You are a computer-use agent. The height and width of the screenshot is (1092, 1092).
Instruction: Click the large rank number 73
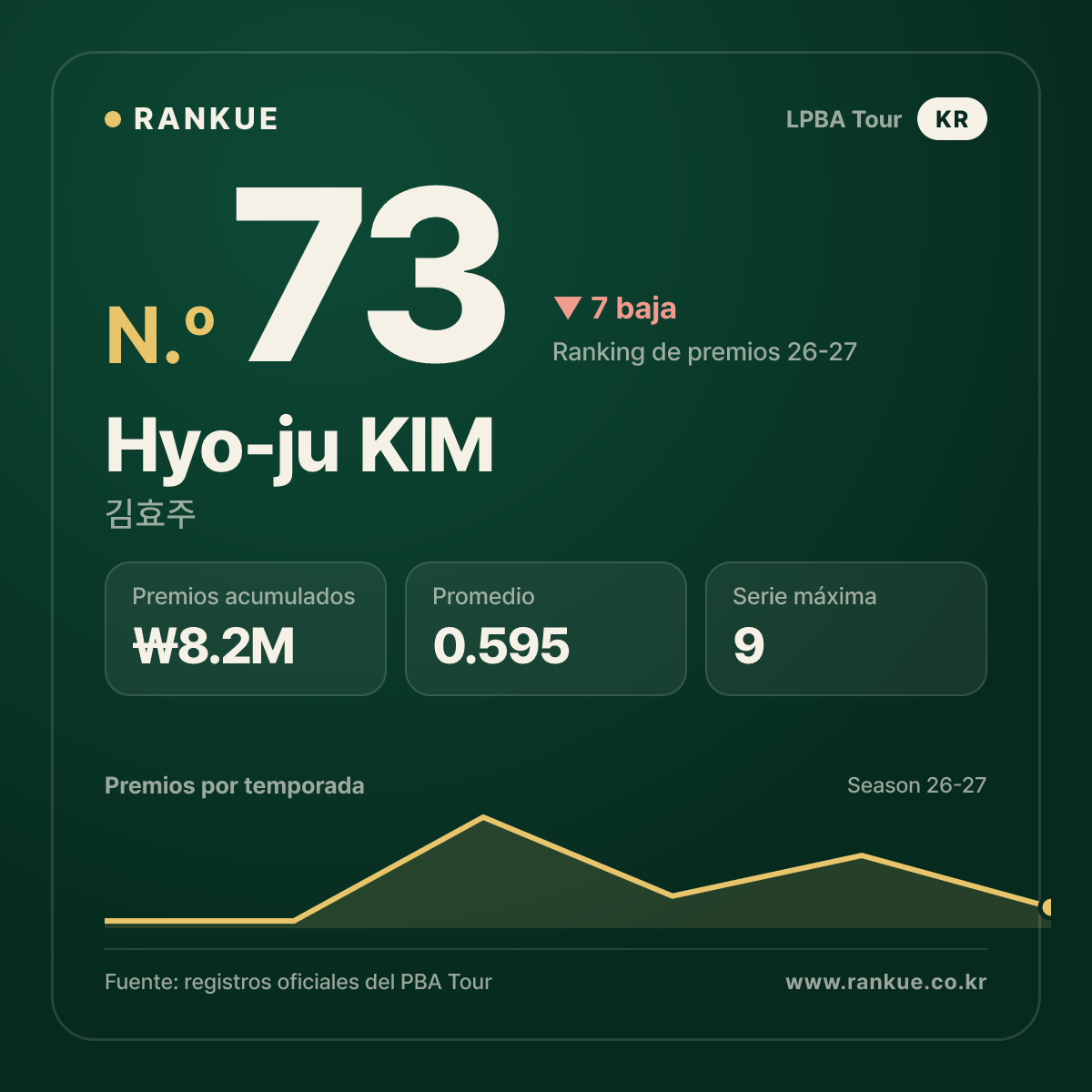pos(369,274)
